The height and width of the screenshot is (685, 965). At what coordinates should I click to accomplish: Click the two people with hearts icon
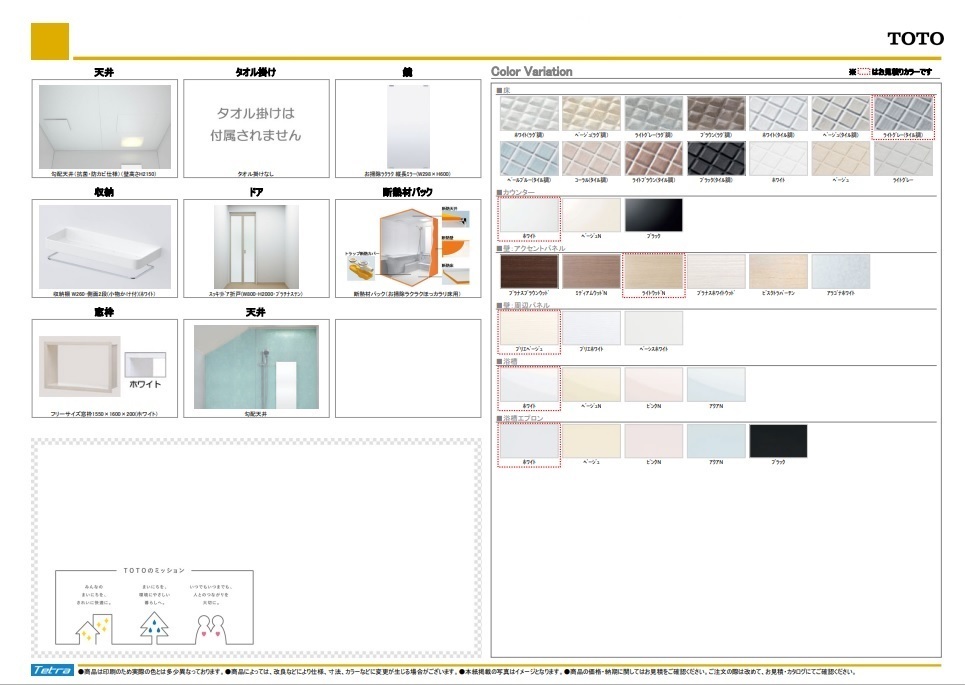pyautogui.click(x=211, y=627)
